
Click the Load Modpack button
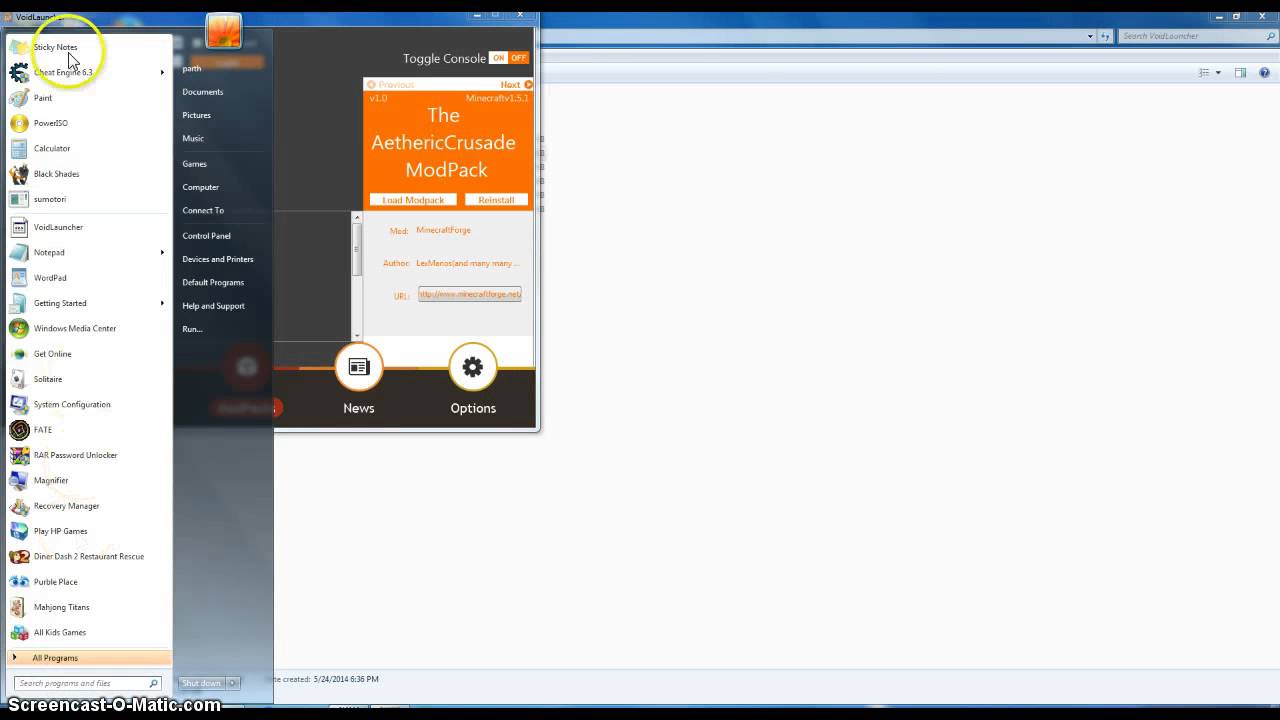pos(413,200)
